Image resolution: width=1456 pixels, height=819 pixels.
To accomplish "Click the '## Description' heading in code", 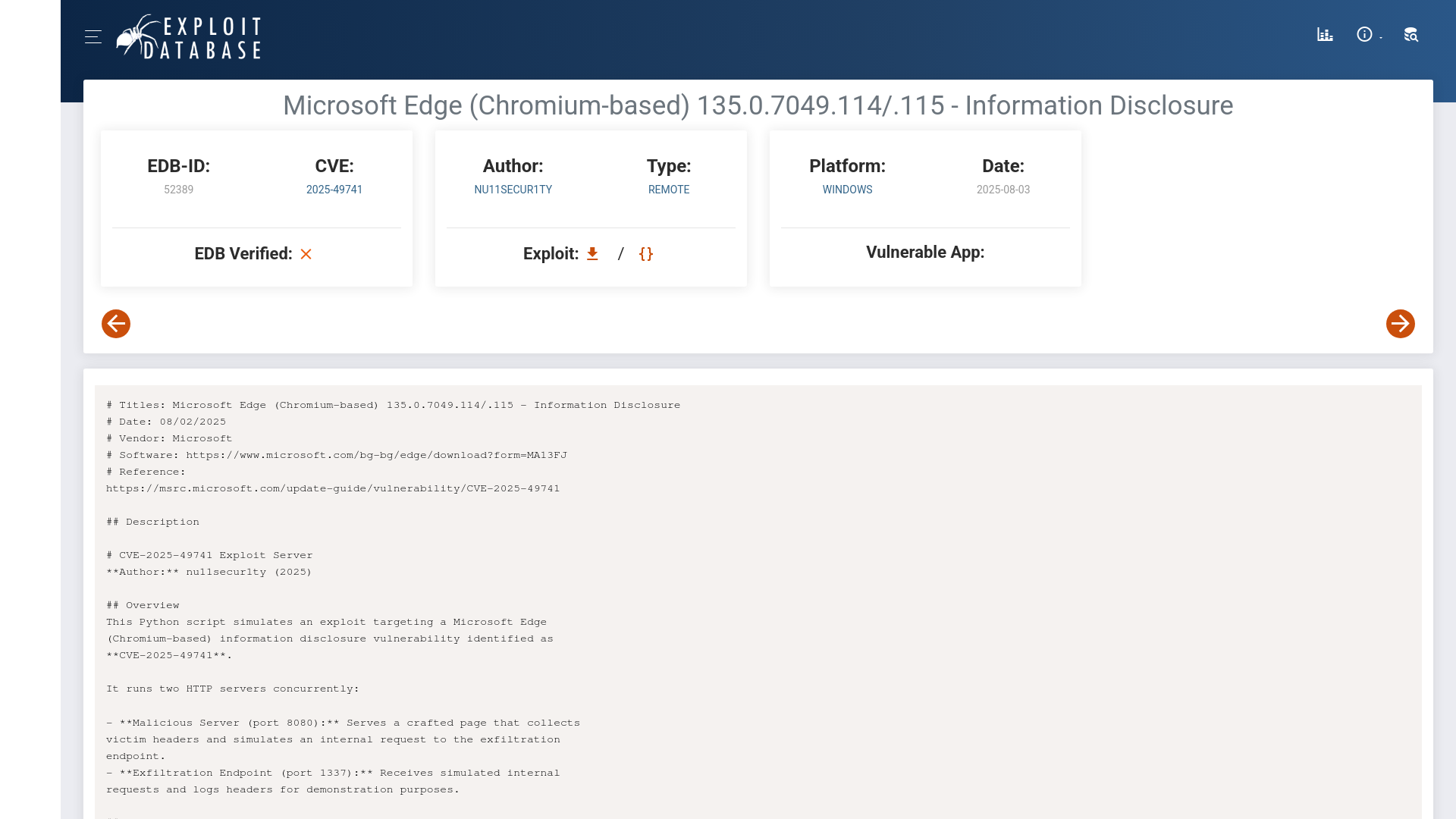I will (x=152, y=522).
